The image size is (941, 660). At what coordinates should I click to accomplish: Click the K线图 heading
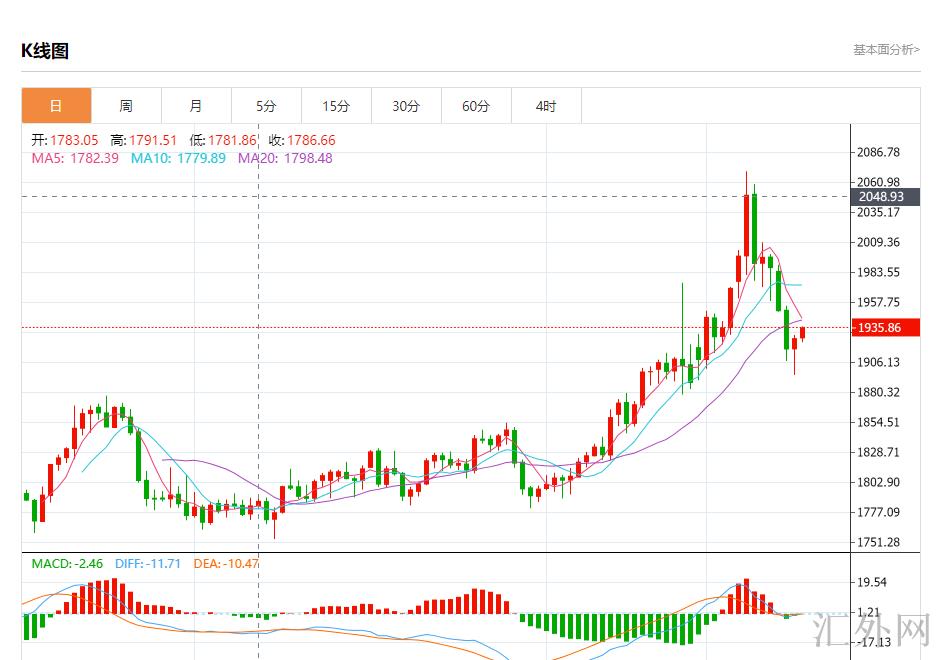[45, 51]
